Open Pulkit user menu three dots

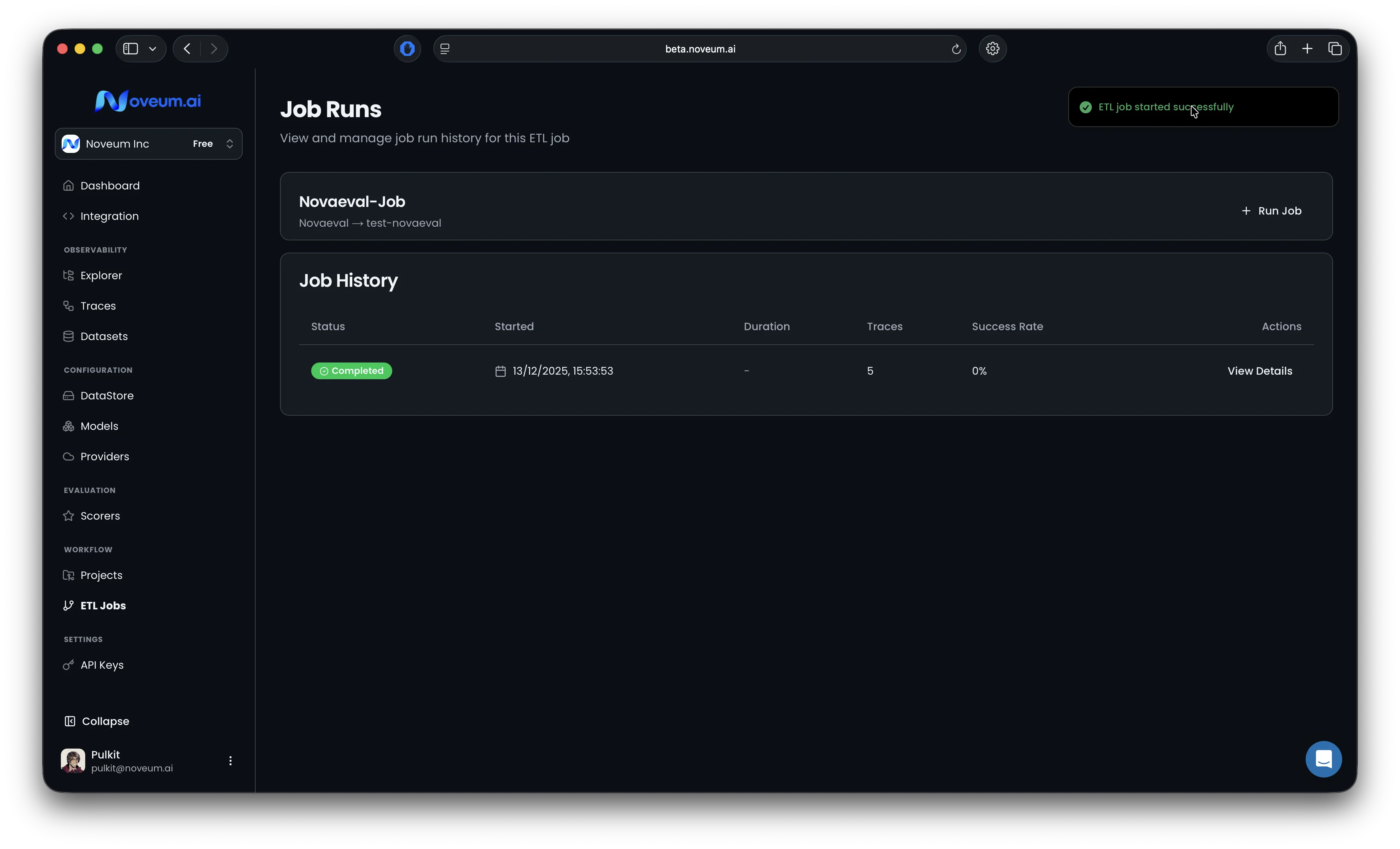(x=230, y=761)
